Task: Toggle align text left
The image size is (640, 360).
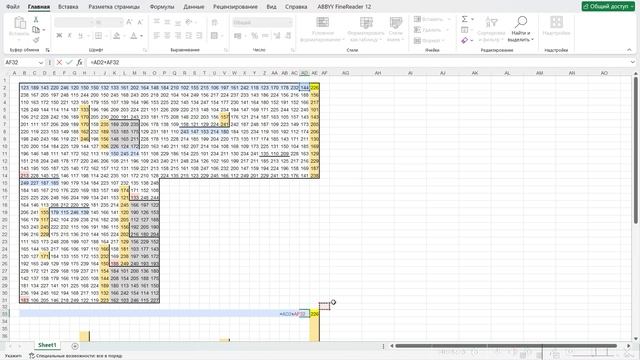Action: (x=157, y=36)
